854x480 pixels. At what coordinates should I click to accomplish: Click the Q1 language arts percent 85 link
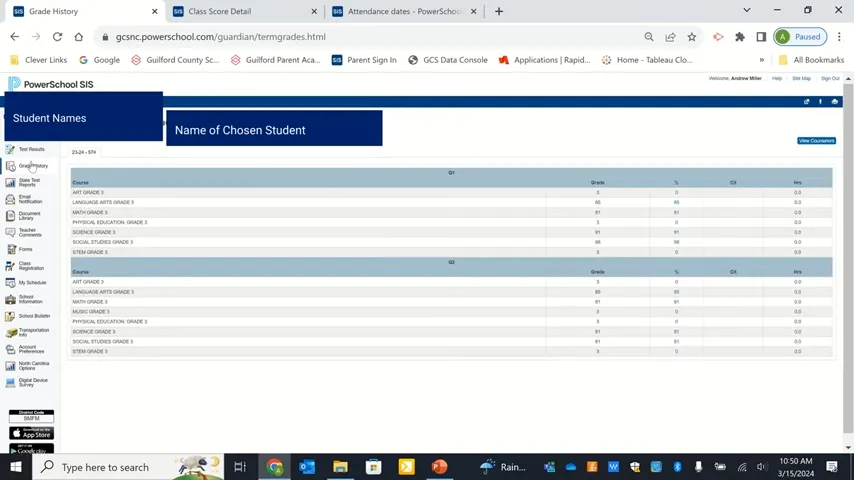coord(676,202)
